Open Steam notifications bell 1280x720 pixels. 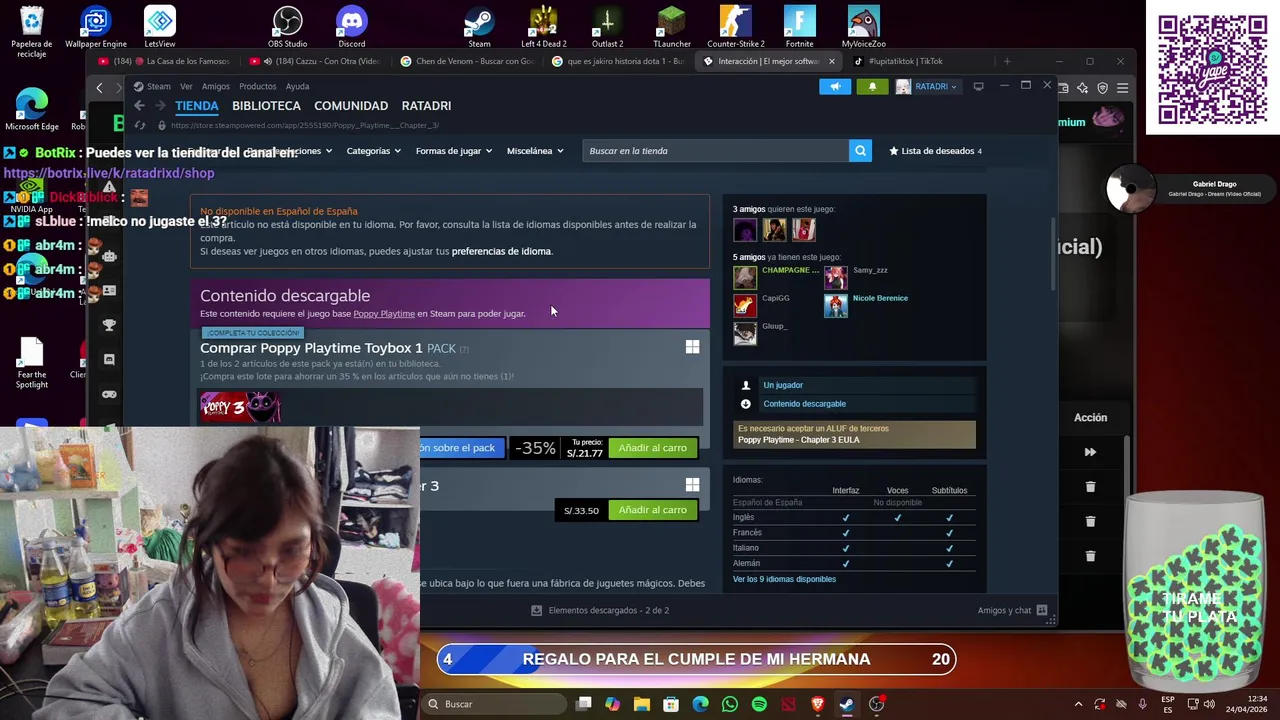tap(872, 87)
